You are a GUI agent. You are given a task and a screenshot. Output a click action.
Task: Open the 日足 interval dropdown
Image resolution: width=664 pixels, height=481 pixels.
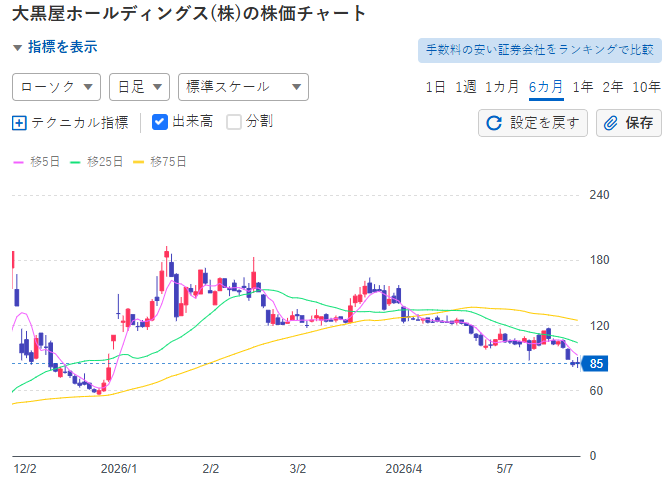[x=139, y=87]
